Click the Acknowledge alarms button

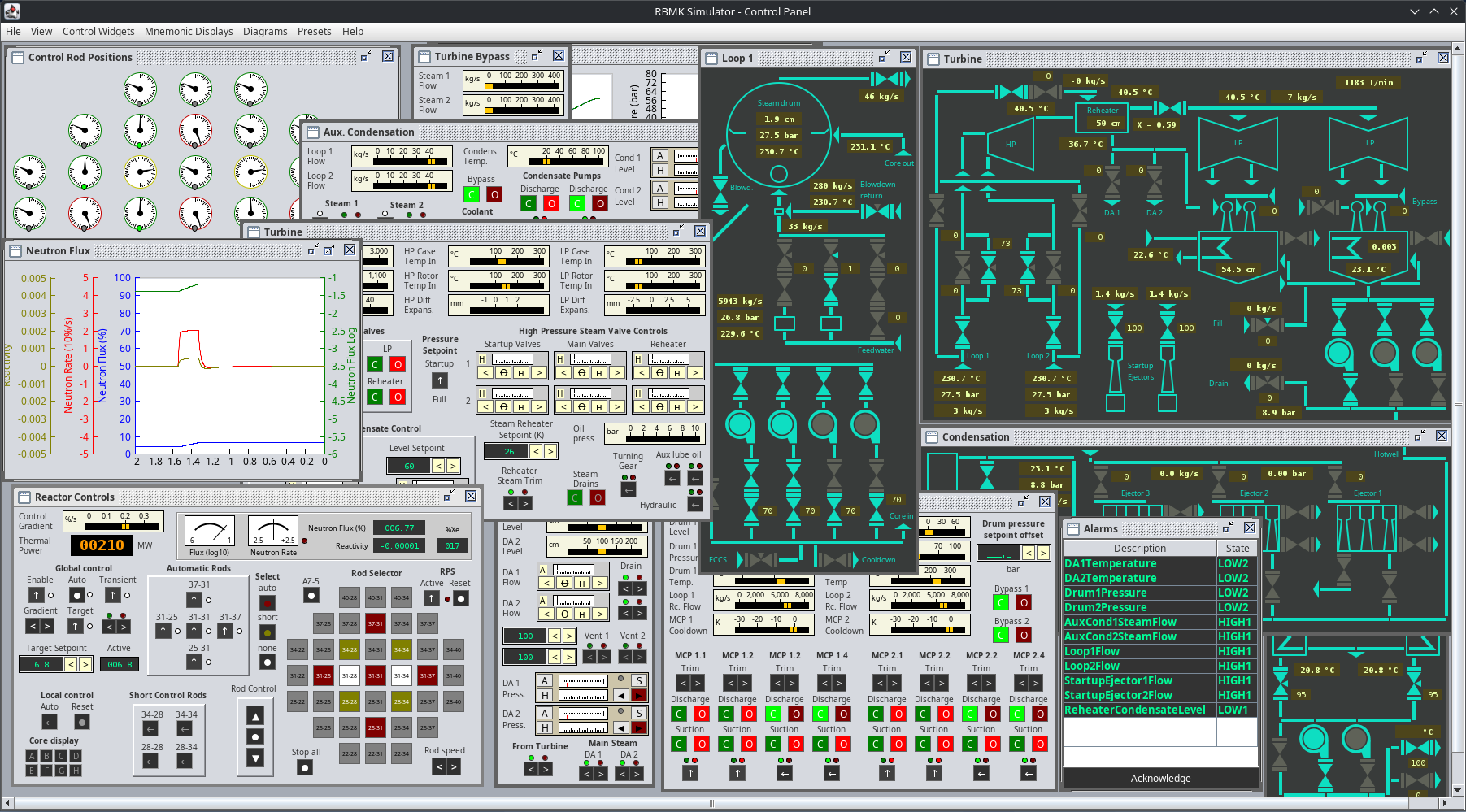(x=1160, y=779)
